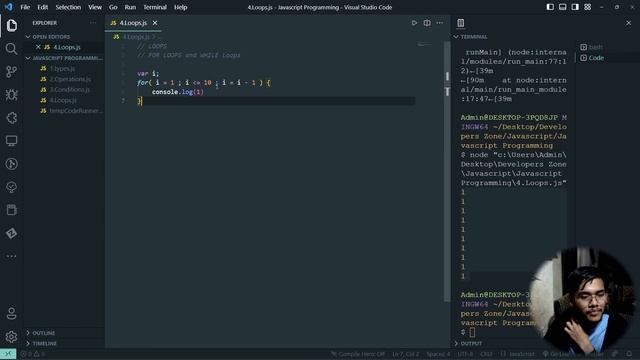The image size is (640, 360).
Task: Click the remote window indicator in status bar
Action: pyautogui.click(x=8, y=354)
